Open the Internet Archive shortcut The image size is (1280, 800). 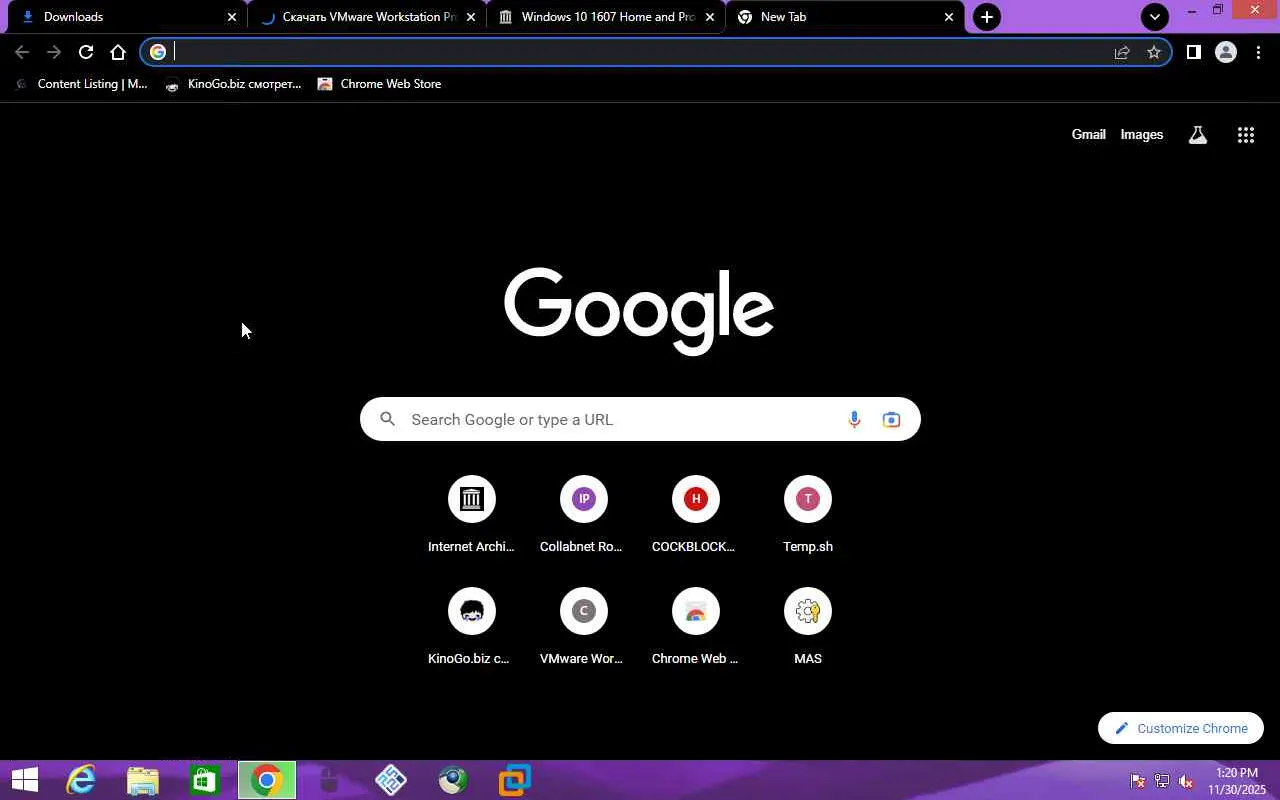click(471, 515)
